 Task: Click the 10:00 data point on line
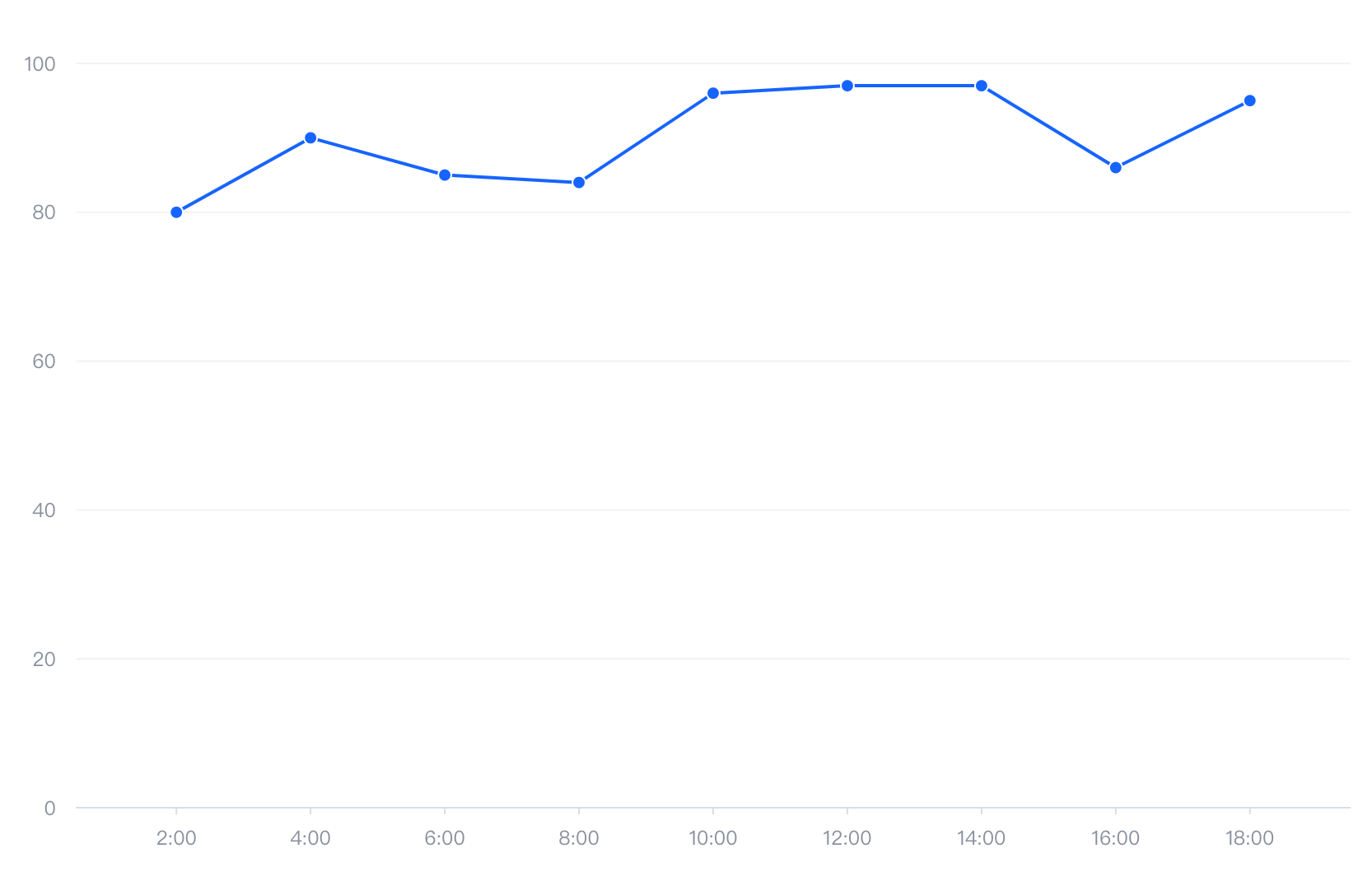[x=713, y=94]
